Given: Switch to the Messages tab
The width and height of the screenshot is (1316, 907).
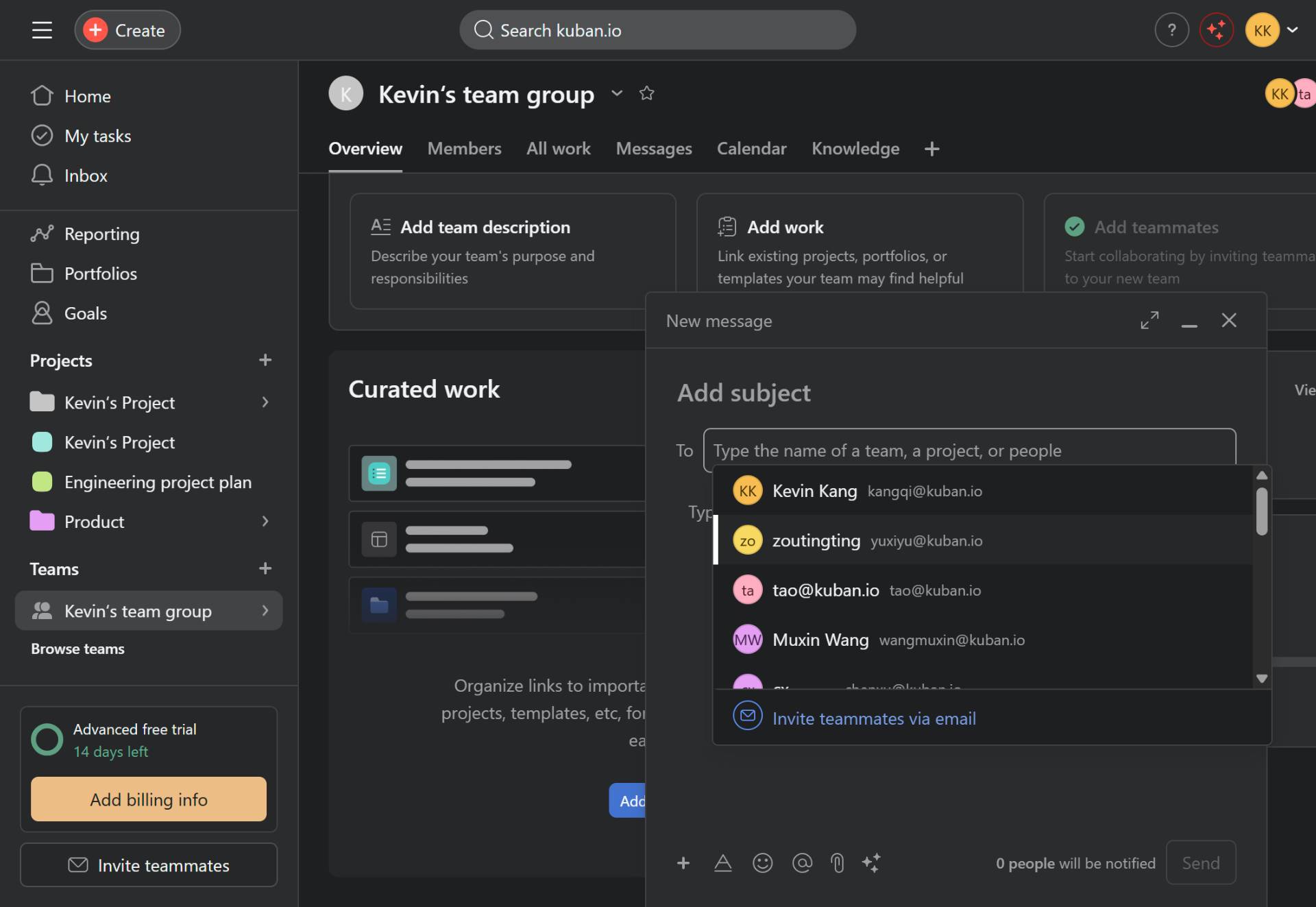Looking at the screenshot, I should [654, 149].
